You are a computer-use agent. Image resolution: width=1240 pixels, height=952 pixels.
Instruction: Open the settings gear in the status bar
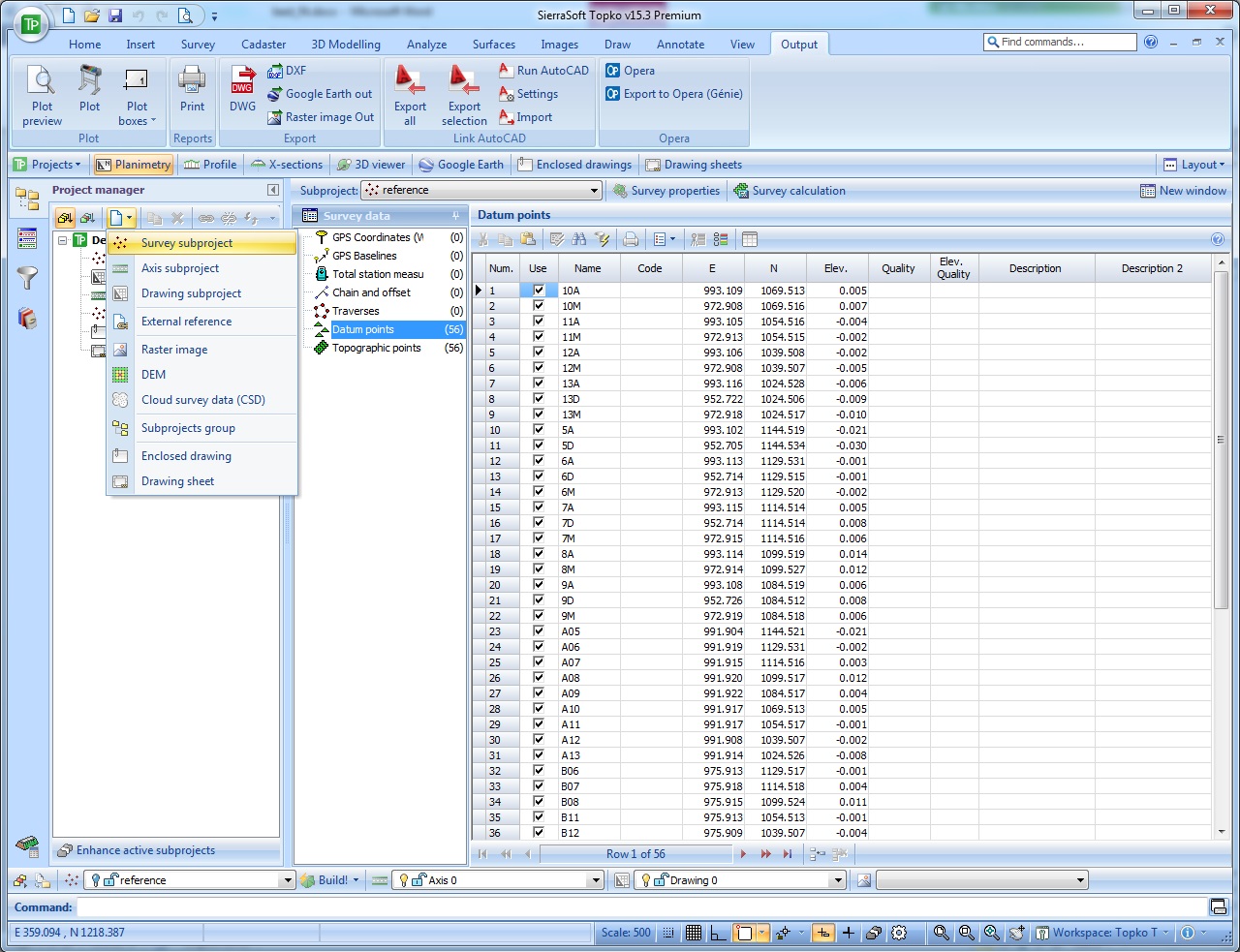(x=899, y=933)
